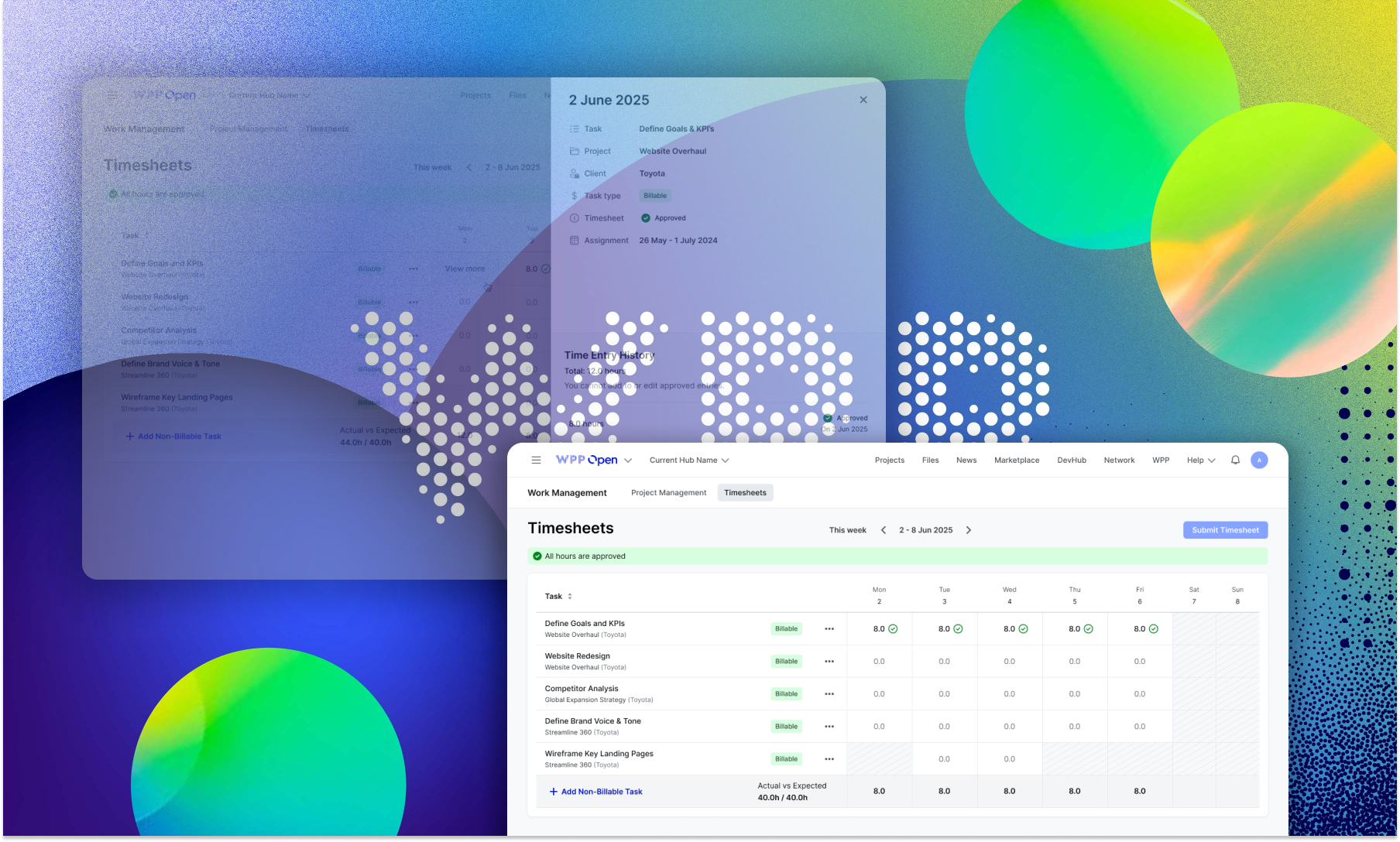Viewport: 1400px width, 842px height.
Task: Click Website Overhaul project in detail panel
Action: (673, 152)
